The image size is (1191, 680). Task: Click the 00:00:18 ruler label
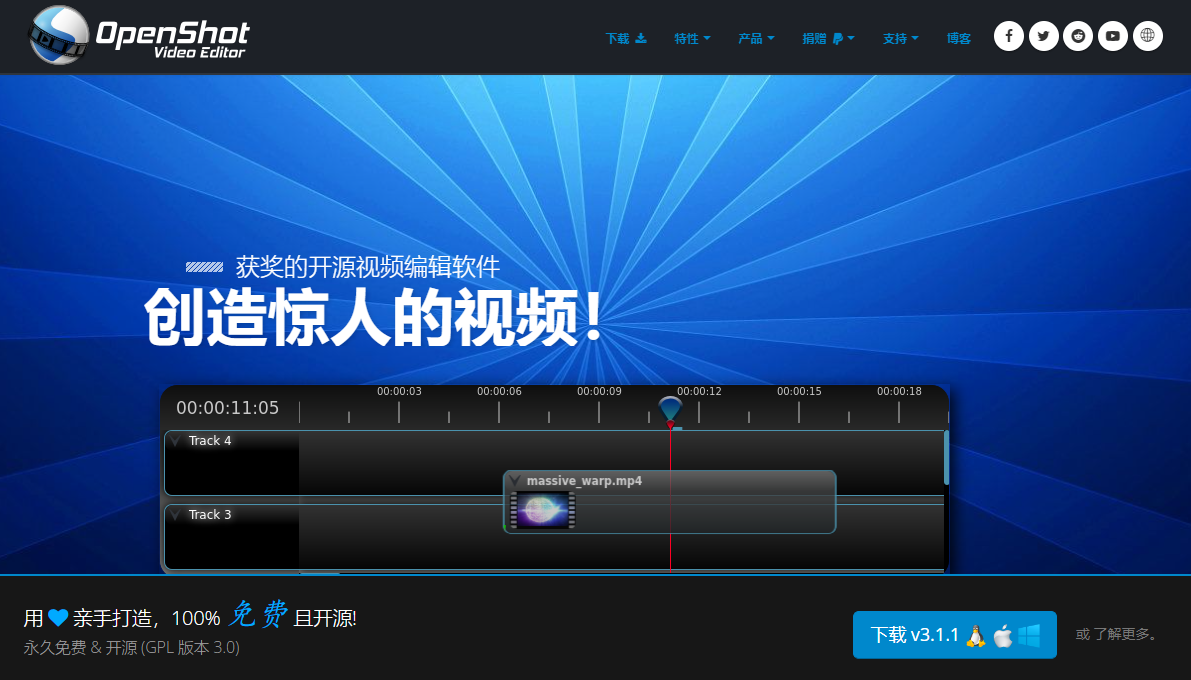pyautogui.click(x=899, y=391)
